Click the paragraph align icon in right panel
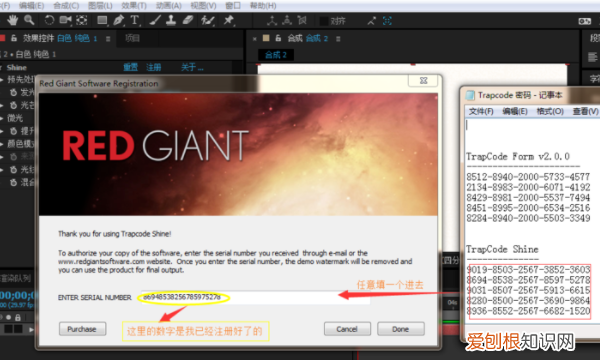Screen dimensions: 600x360 click(592, 58)
